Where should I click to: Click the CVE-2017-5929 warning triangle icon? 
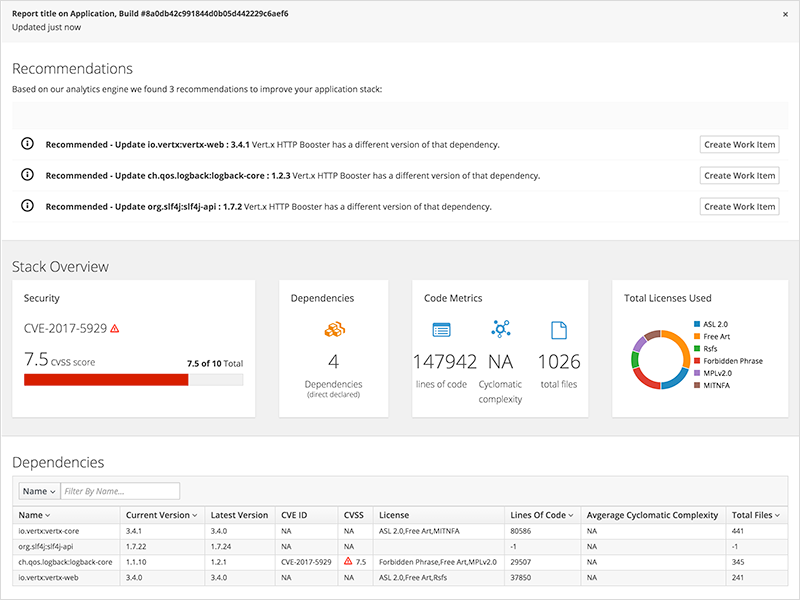(115, 328)
